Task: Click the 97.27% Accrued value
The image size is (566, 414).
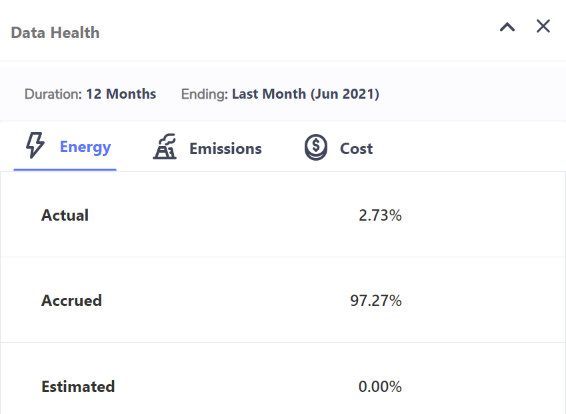Action: pos(376,301)
